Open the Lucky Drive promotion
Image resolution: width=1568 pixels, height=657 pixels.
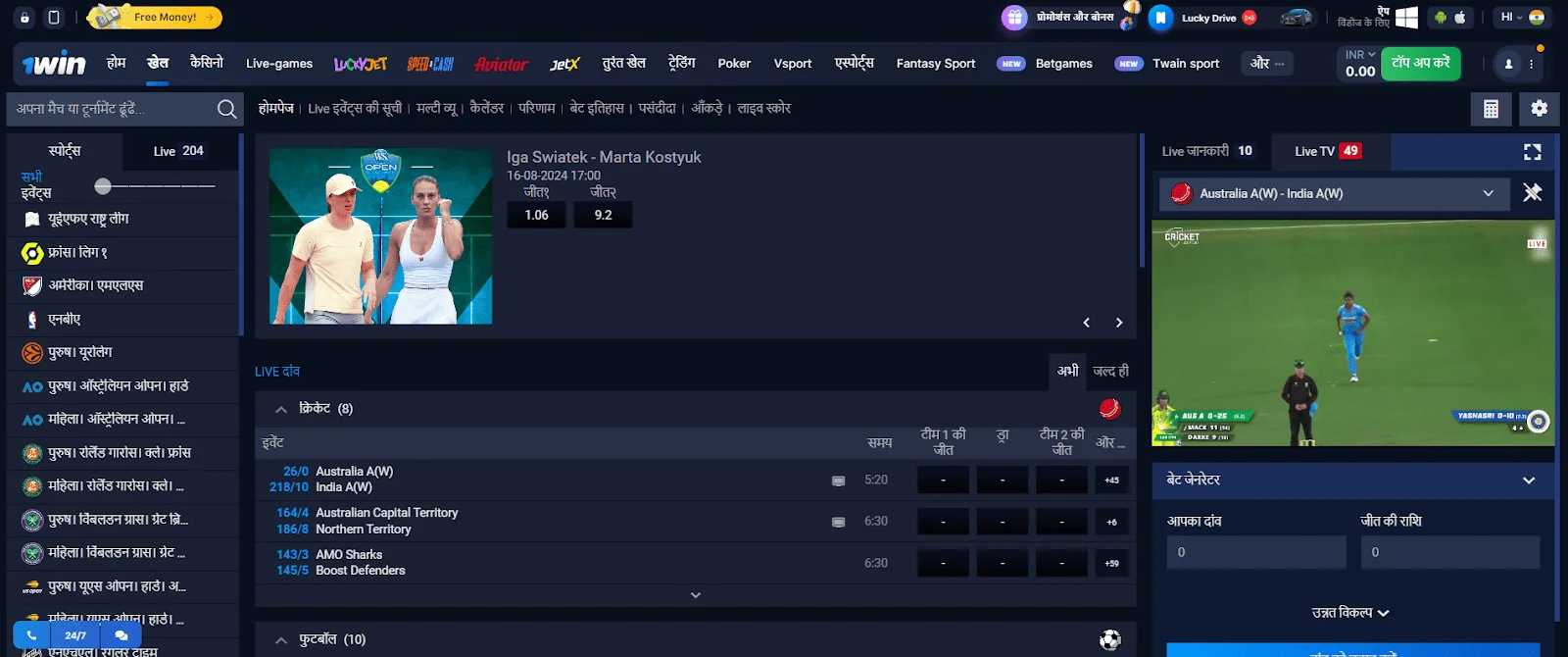[1206, 18]
